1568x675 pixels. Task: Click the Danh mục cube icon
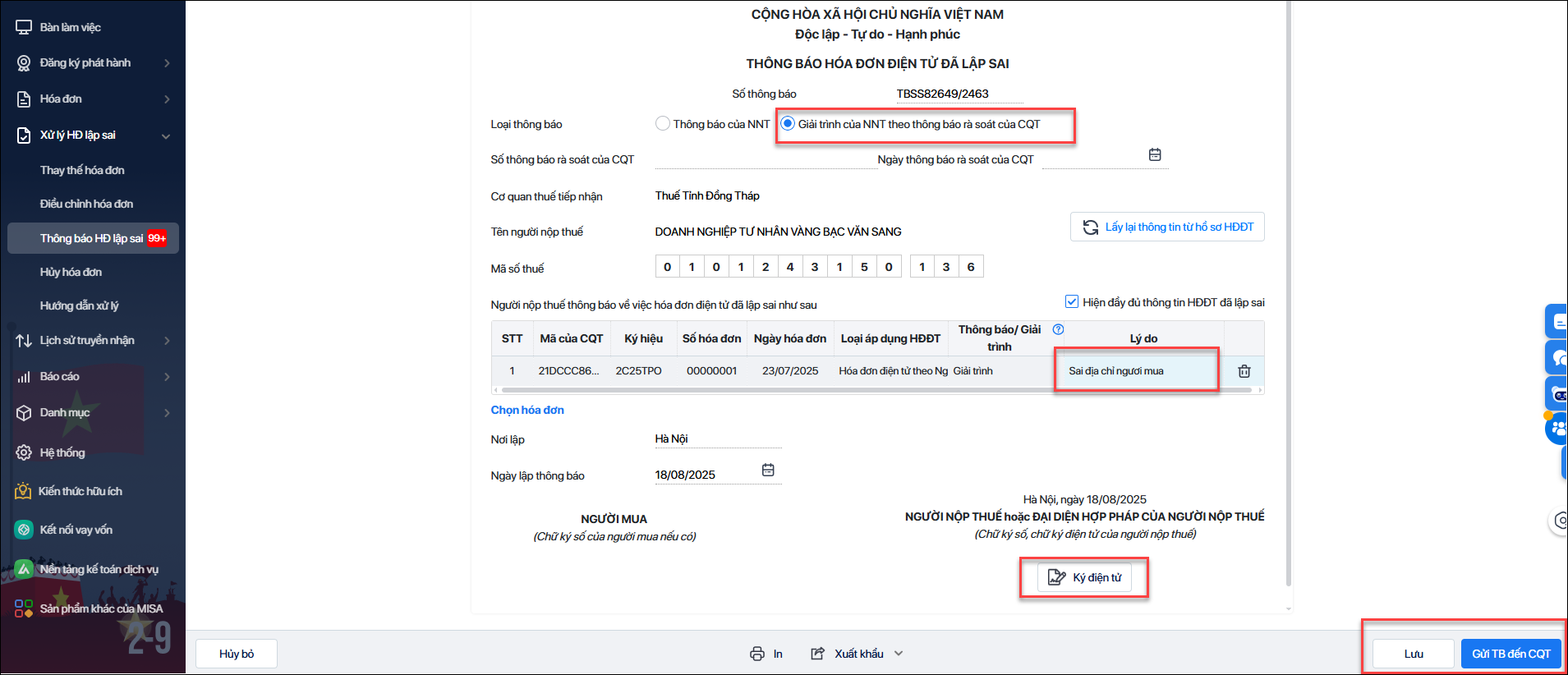pyautogui.click(x=24, y=413)
